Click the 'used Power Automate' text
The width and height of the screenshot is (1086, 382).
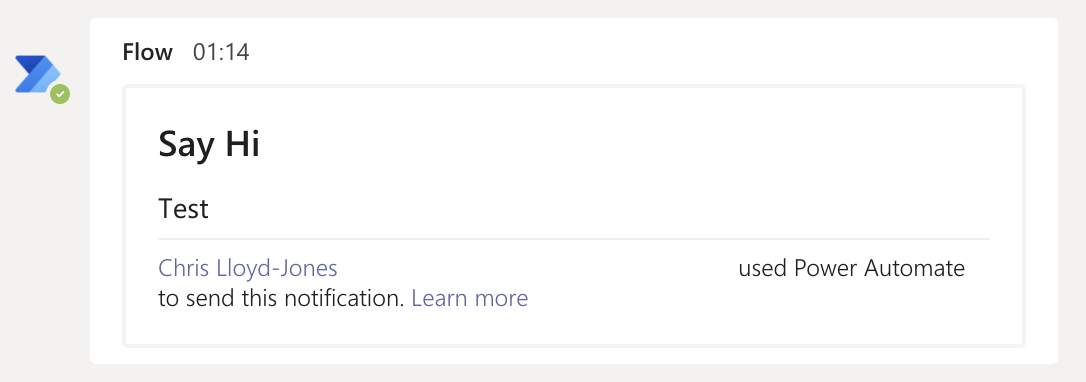(851, 268)
